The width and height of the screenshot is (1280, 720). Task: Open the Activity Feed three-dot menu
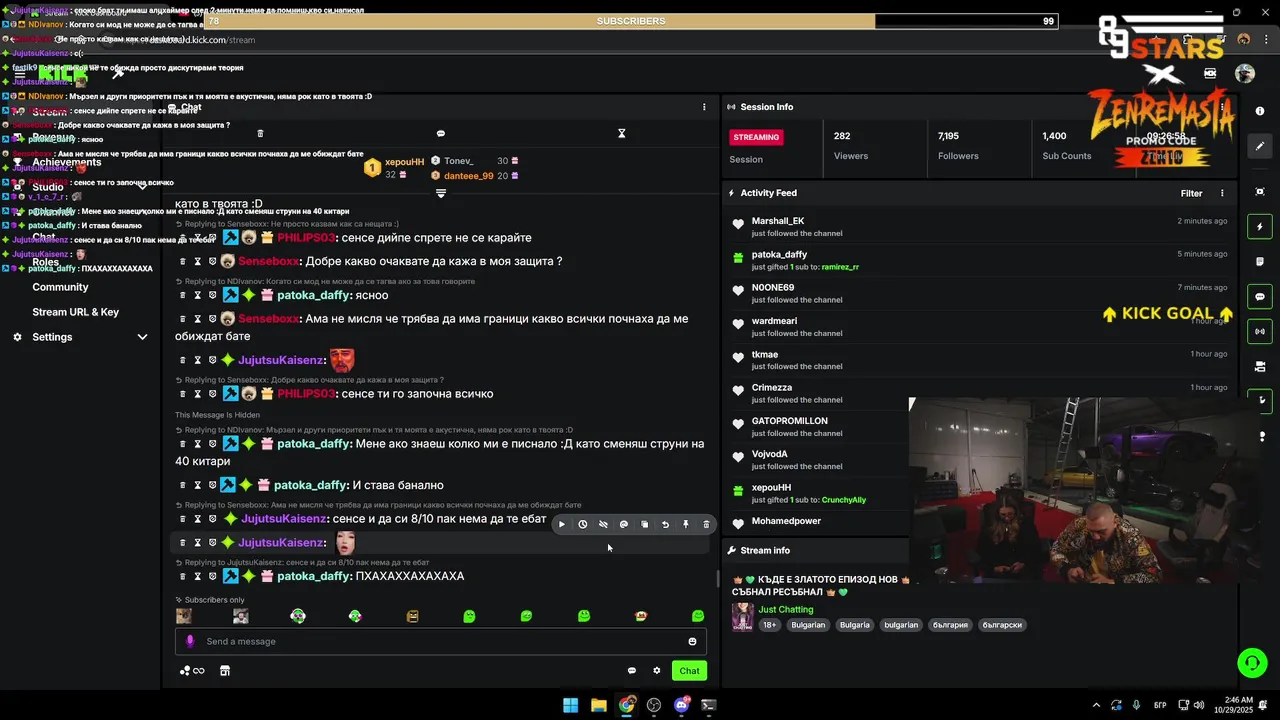click(1222, 193)
